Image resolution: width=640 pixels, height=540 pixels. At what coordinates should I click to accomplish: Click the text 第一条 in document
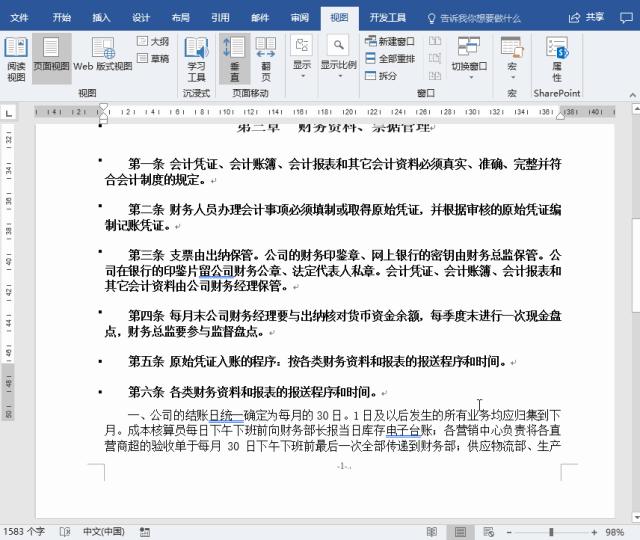tap(146, 164)
